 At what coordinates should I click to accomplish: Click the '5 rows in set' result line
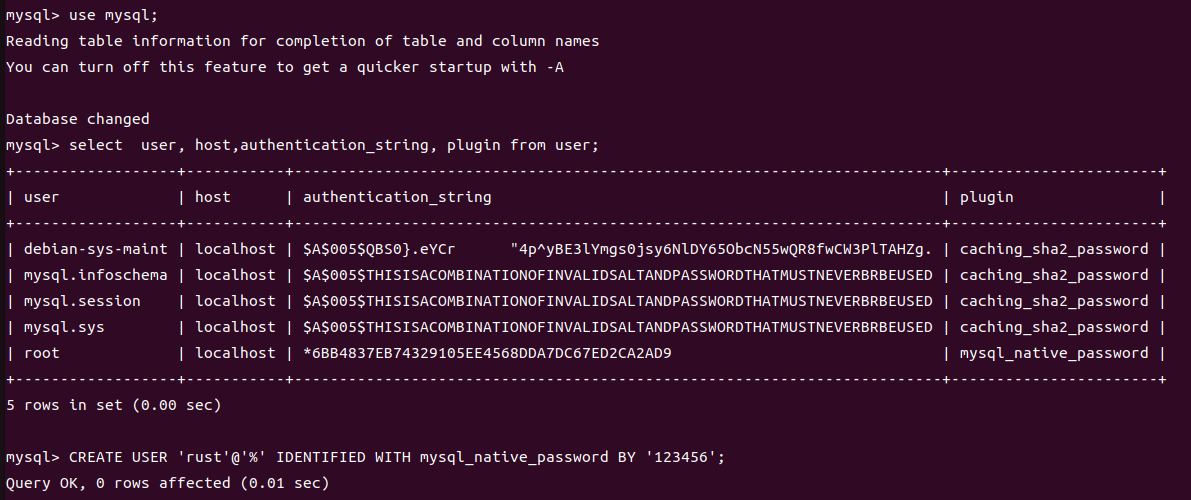coord(113,405)
